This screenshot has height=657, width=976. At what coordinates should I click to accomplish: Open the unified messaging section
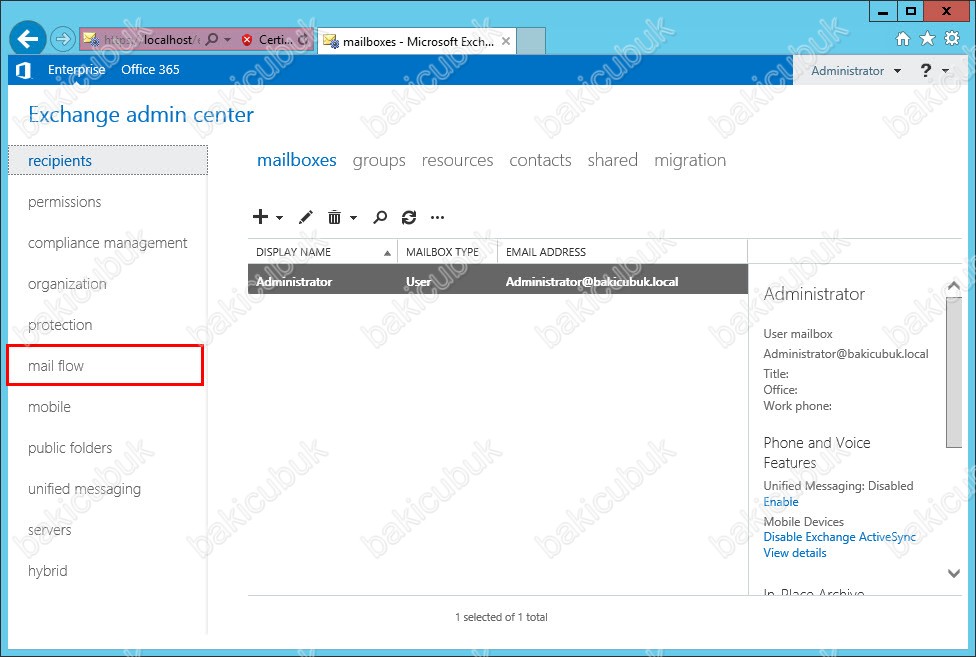coord(84,489)
